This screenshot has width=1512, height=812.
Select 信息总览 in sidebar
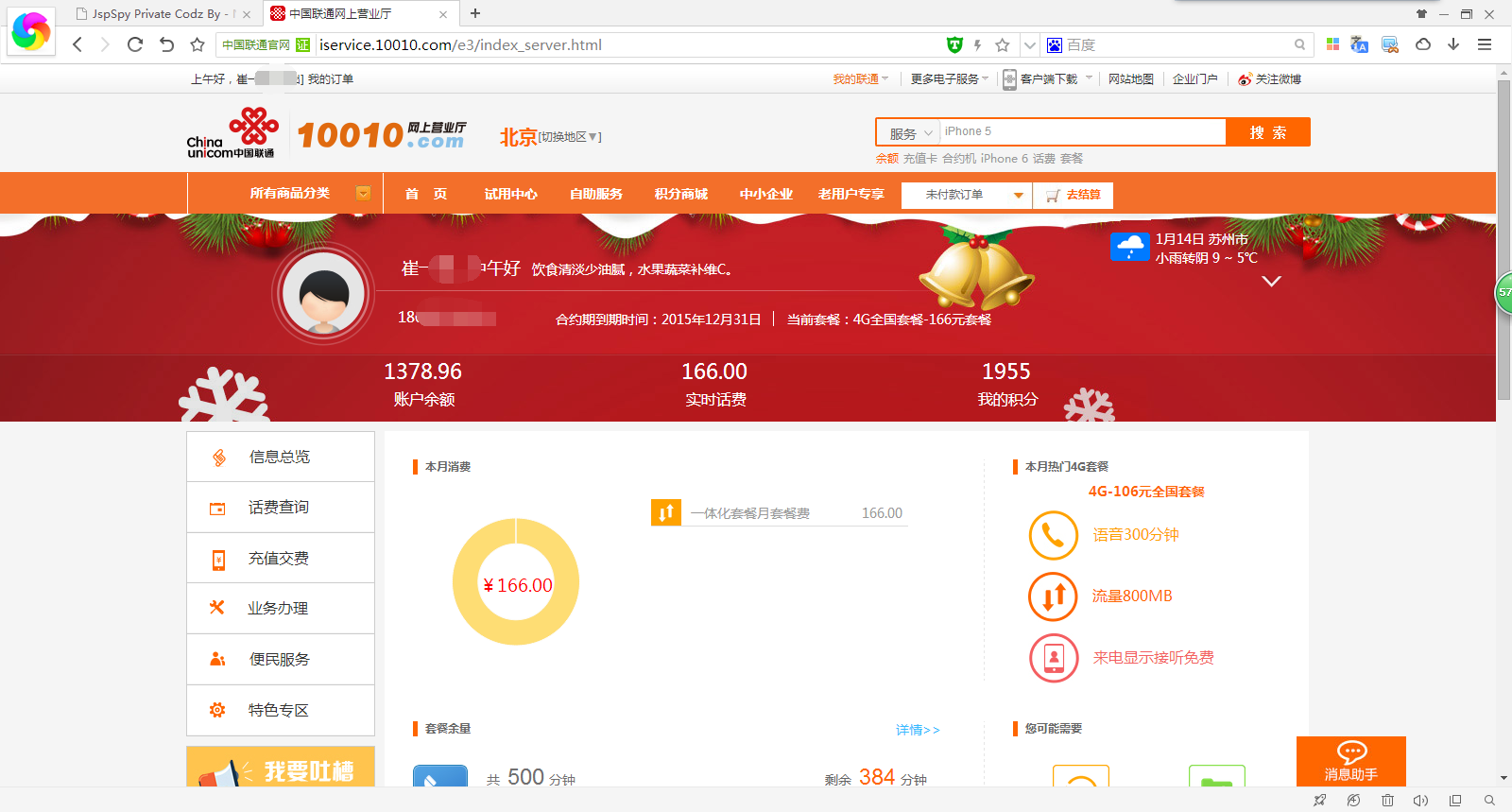[x=281, y=457]
